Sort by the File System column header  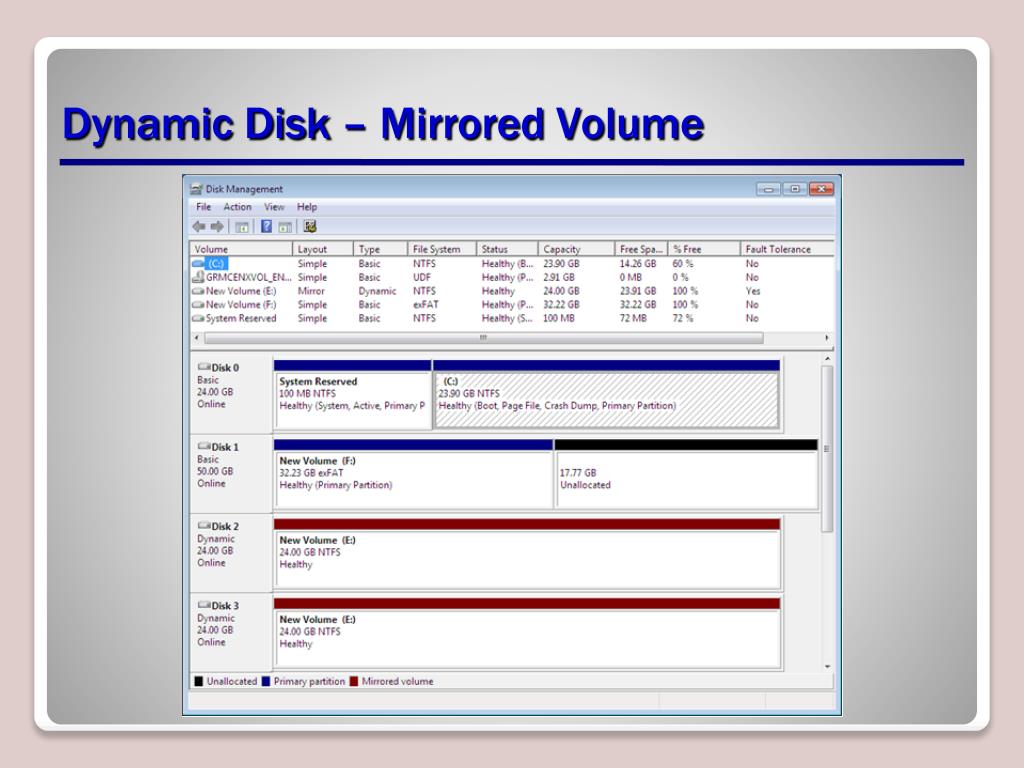pos(442,249)
